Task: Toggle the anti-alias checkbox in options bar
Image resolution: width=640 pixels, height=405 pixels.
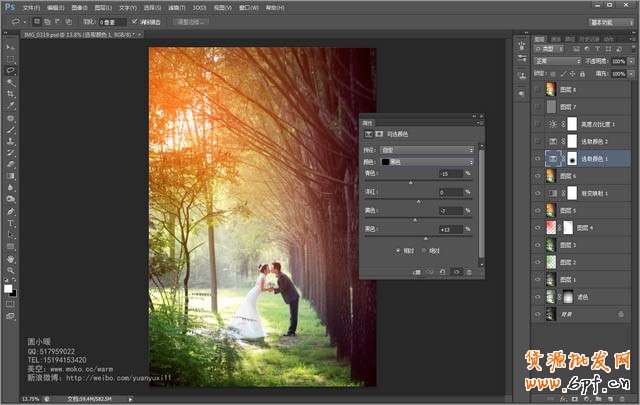Action: click(136, 20)
